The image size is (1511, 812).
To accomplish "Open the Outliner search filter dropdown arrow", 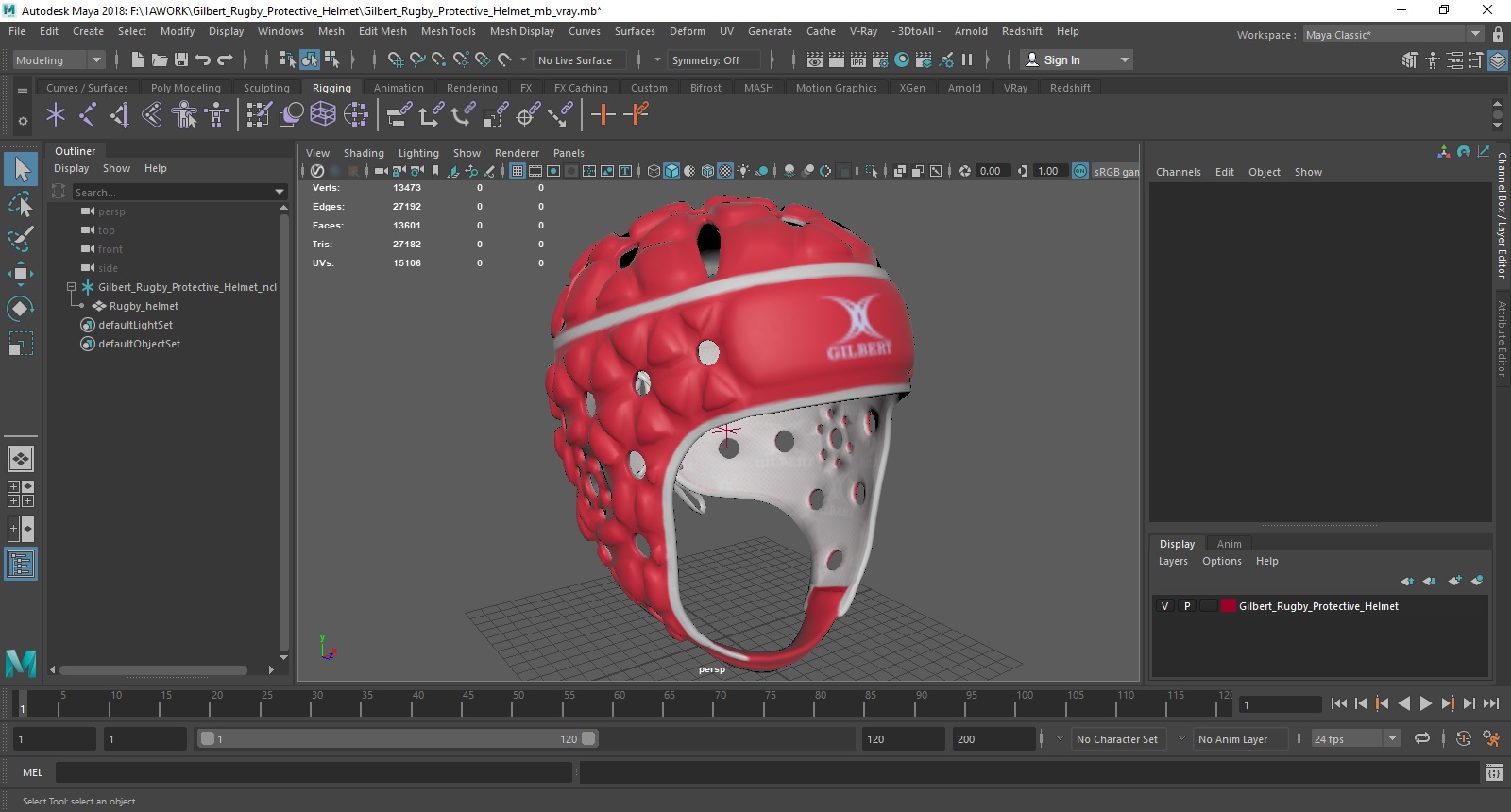I will 280,192.
